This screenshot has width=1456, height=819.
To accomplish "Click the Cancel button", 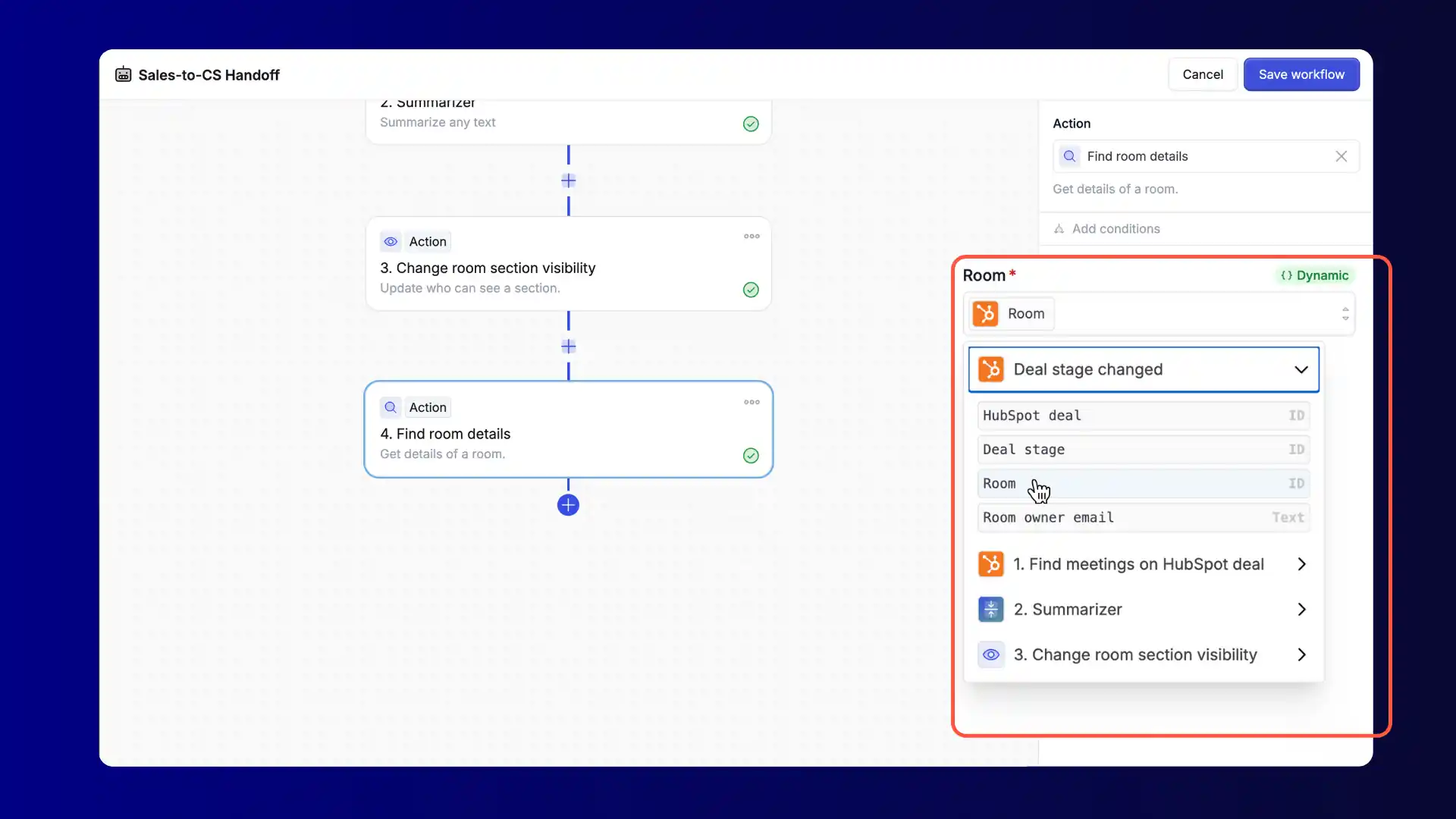I will point(1202,74).
